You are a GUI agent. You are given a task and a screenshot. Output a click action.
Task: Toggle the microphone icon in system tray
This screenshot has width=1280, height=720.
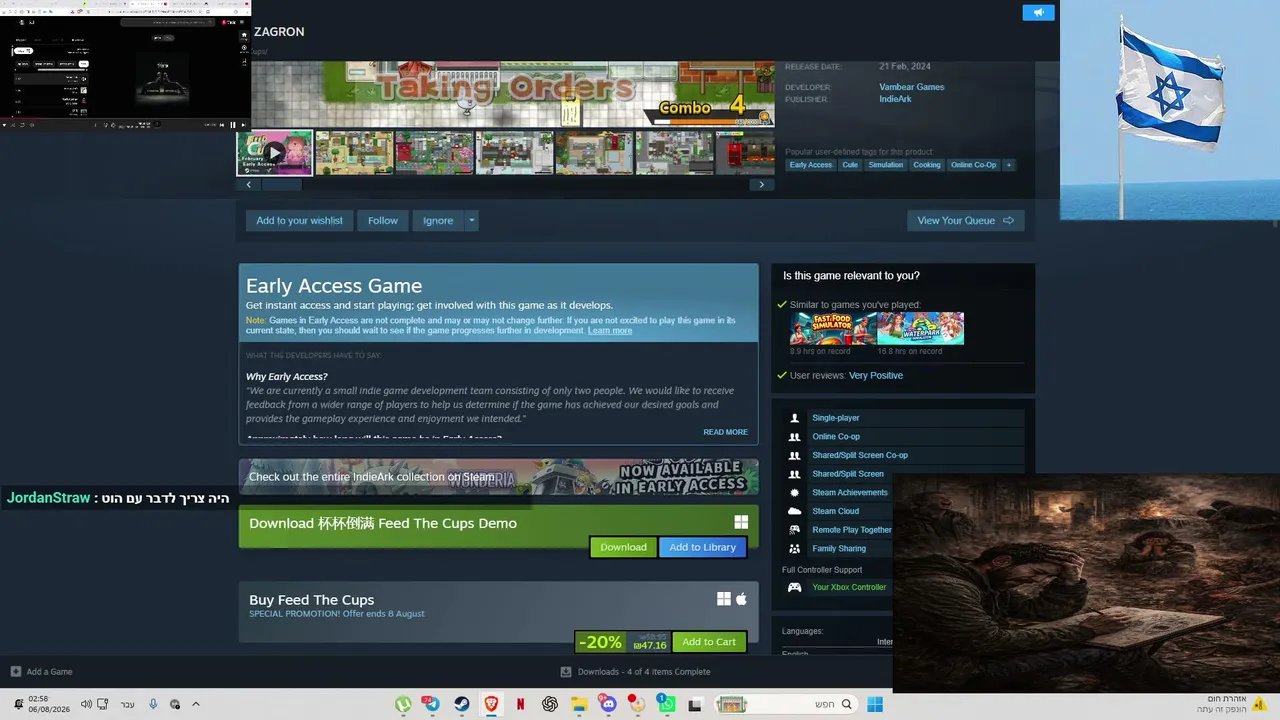point(153,704)
